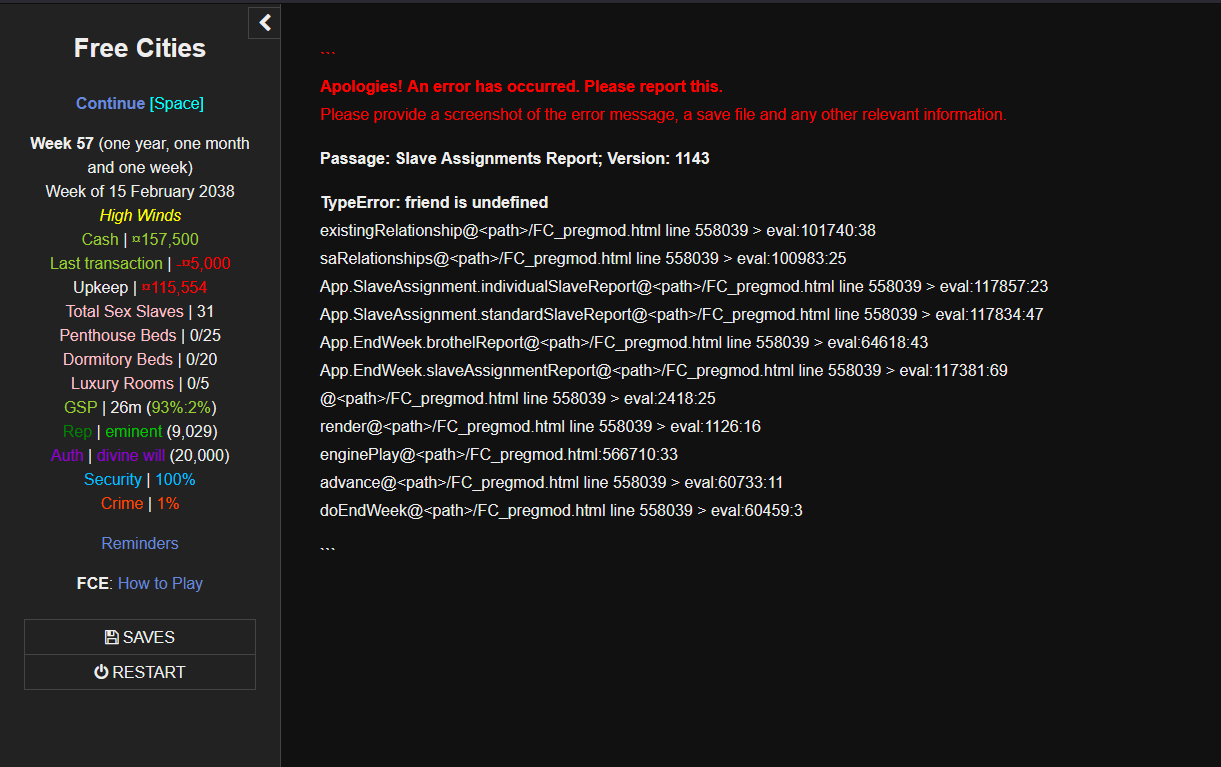This screenshot has height=767, width=1221.
Task: Click the High Winds weather text
Action: [140, 215]
